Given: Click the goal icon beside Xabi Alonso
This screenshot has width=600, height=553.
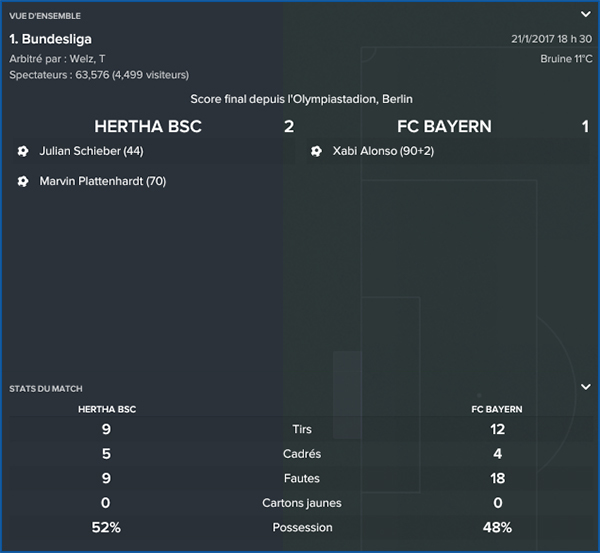Looking at the screenshot, I should pyautogui.click(x=316, y=151).
